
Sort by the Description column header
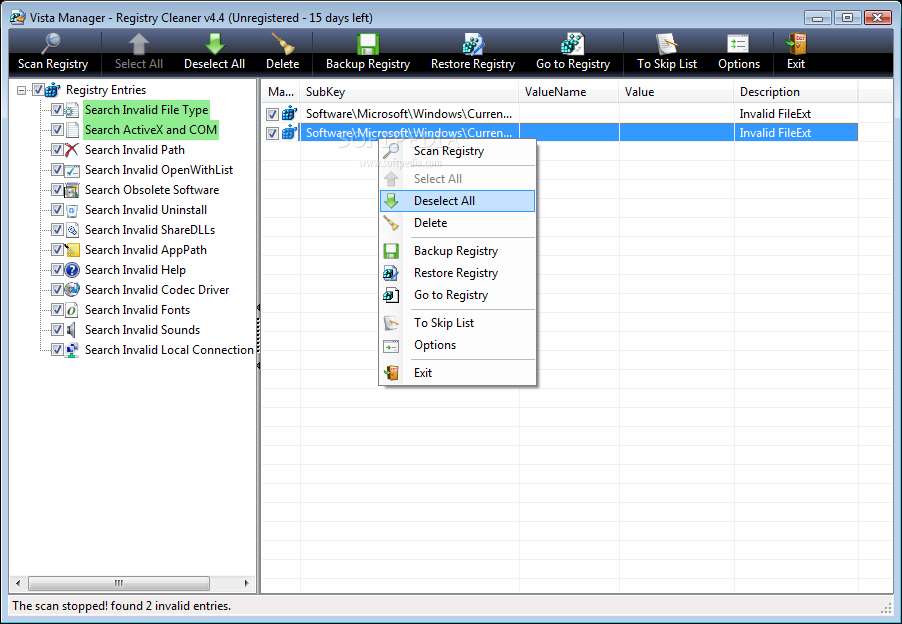tap(796, 92)
